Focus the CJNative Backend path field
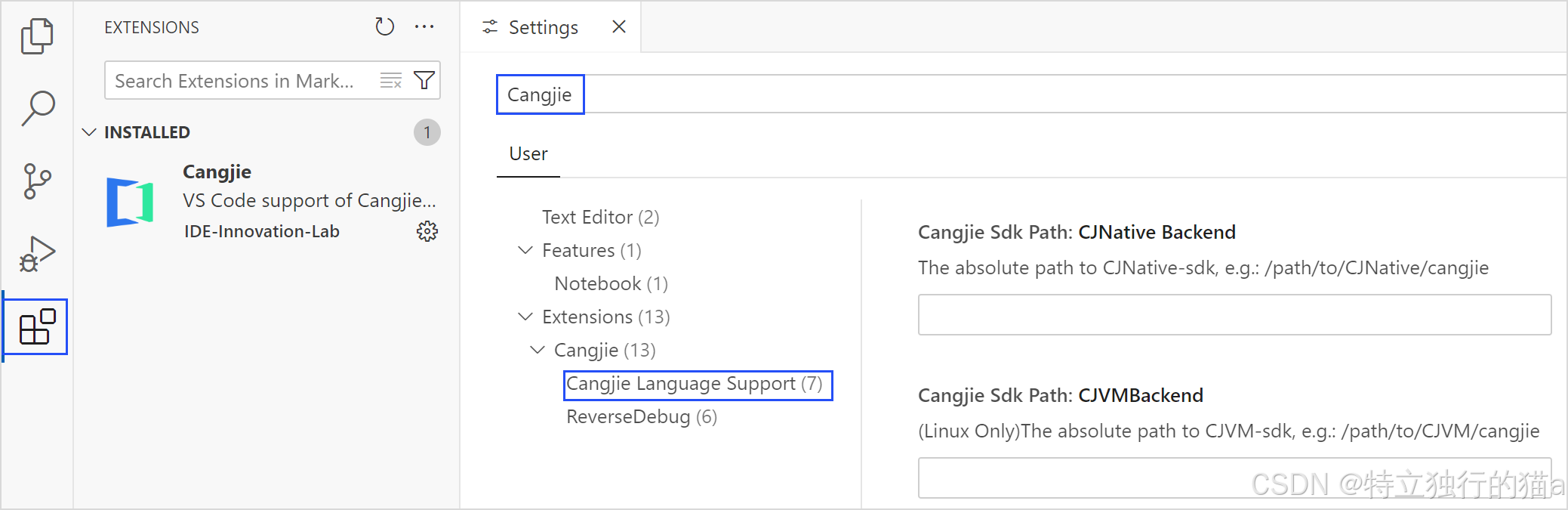This screenshot has height=510, width=1568. 1234,314
